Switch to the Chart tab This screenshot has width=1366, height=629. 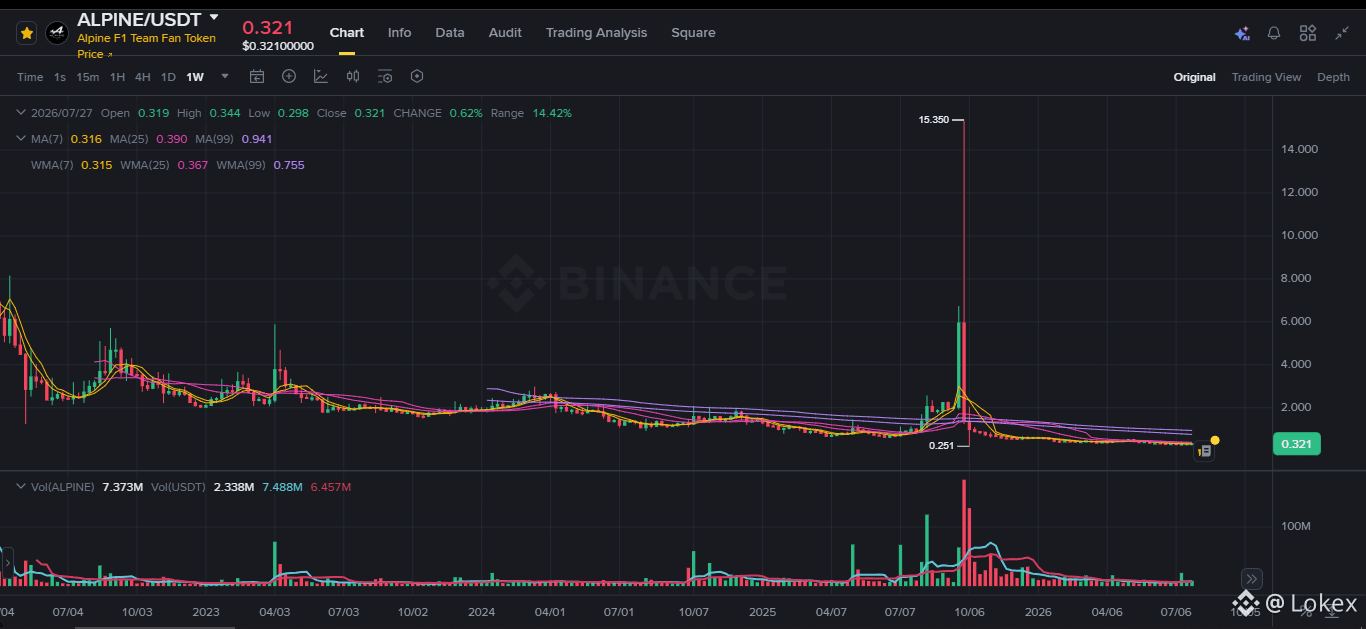[x=347, y=32]
